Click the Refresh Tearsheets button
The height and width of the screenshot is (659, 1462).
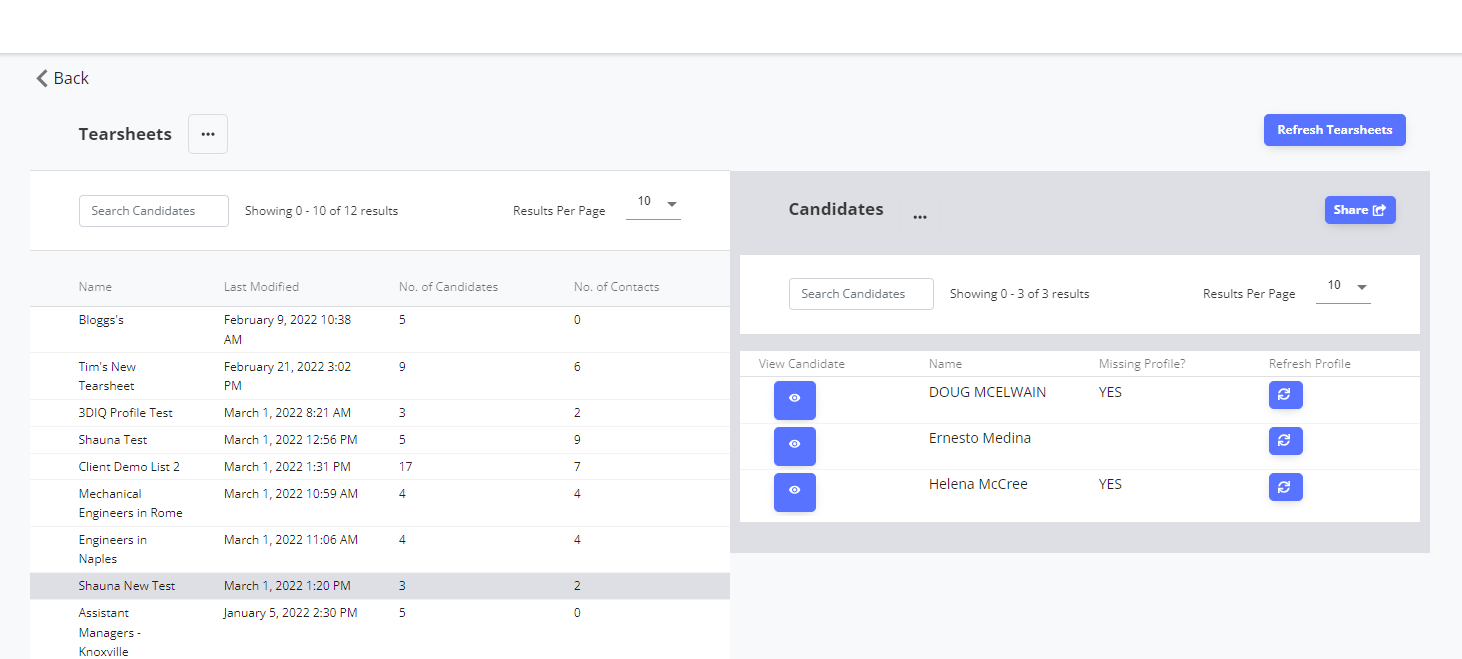click(x=1334, y=130)
